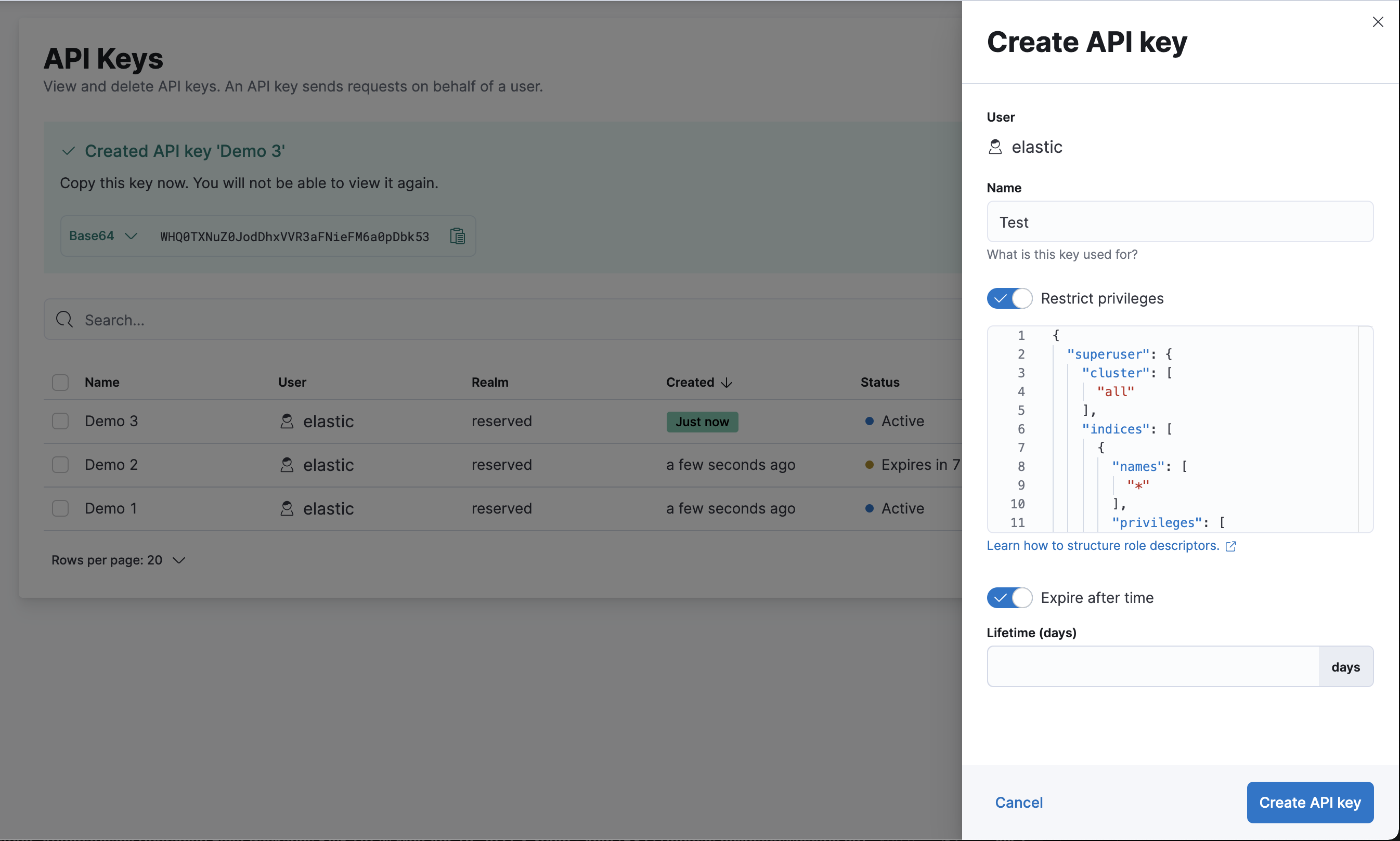The image size is (1400, 841).
Task: Click into the Name field containing Test
Action: tap(1179, 221)
